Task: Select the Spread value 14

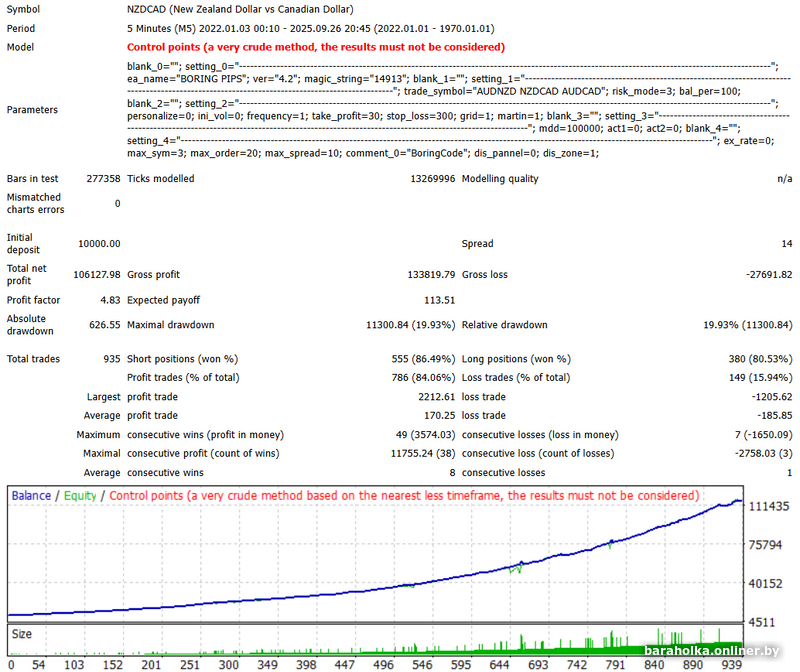Action: [x=786, y=243]
